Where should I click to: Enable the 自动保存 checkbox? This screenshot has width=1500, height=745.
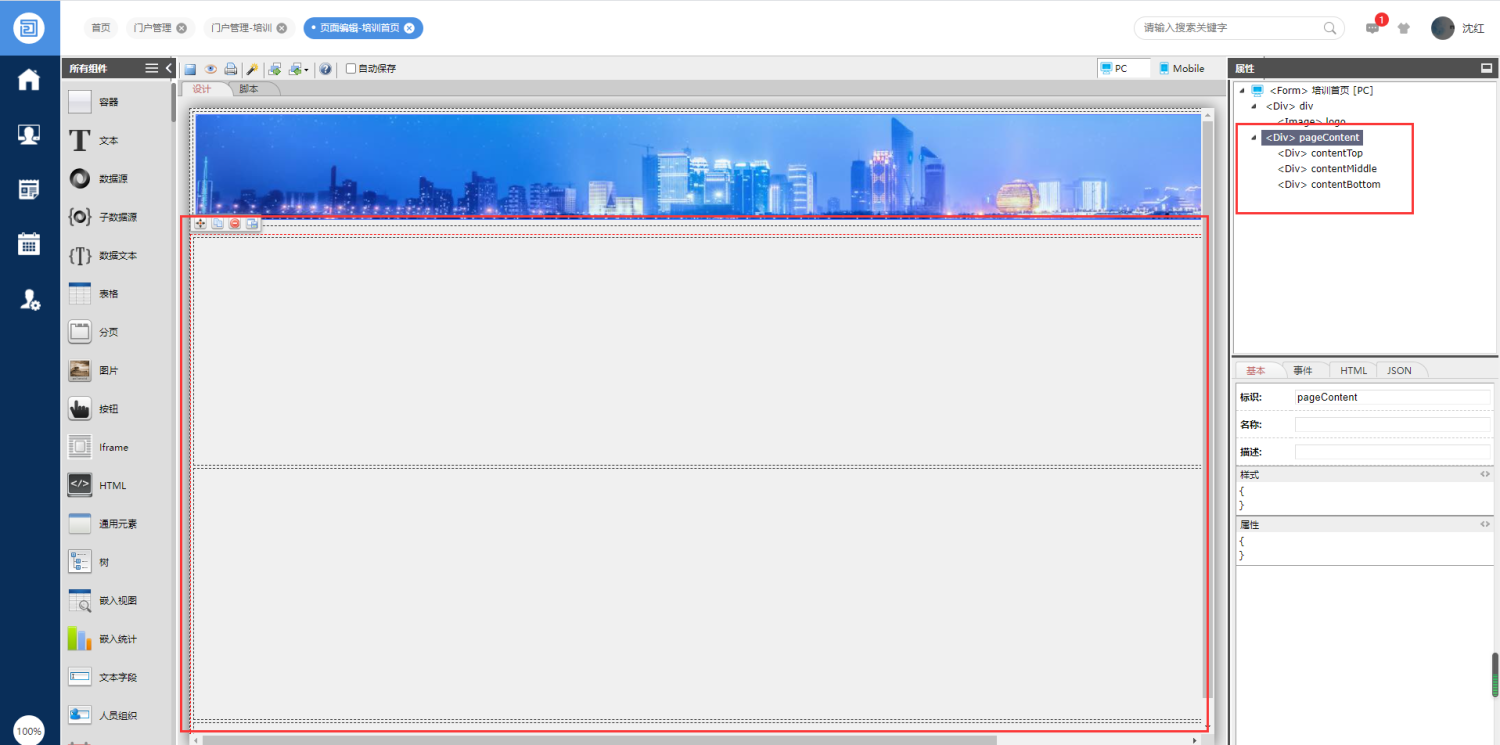[351, 69]
